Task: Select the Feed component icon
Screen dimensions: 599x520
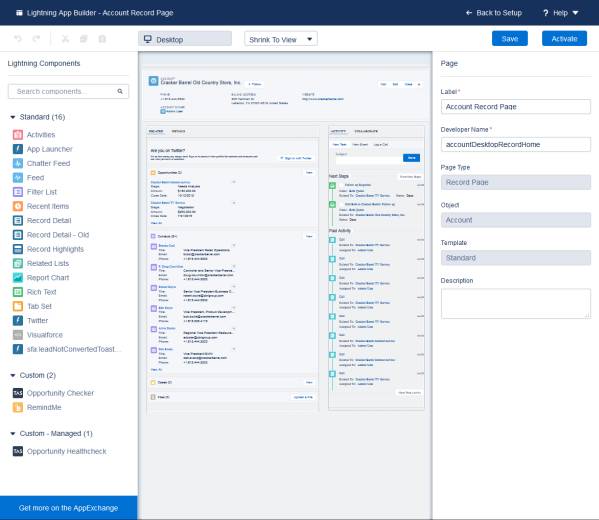Action: [x=18, y=178]
